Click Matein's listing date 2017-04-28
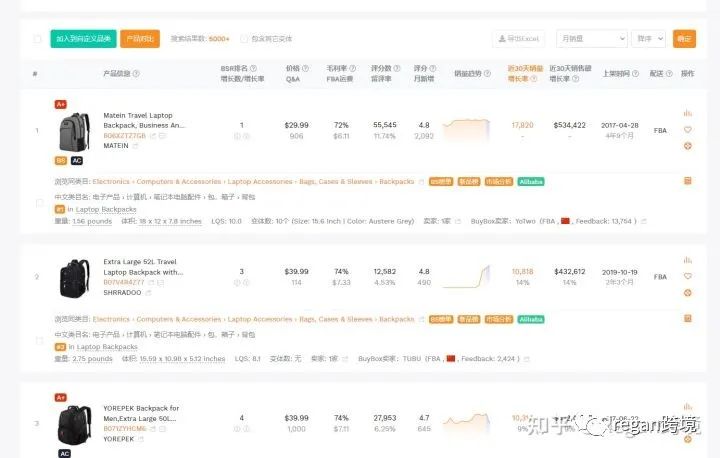This screenshot has width=720, height=458. click(x=620, y=125)
